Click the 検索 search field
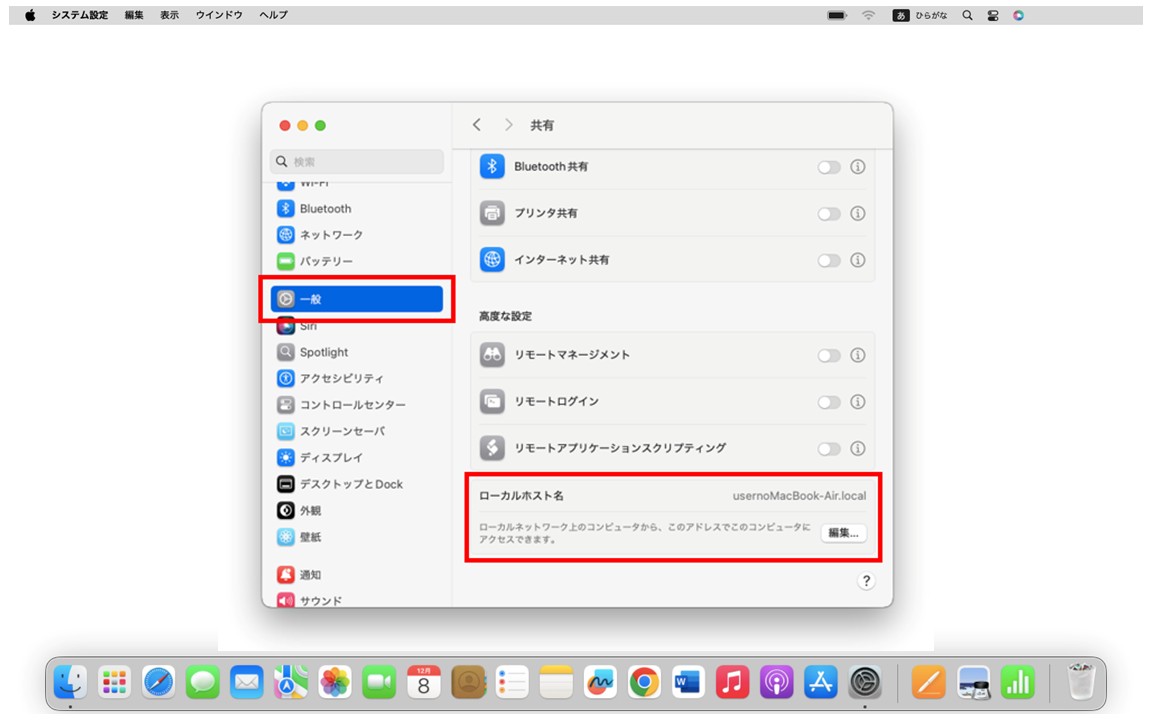This screenshot has width=1152, height=720. pyautogui.click(x=356, y=161)
